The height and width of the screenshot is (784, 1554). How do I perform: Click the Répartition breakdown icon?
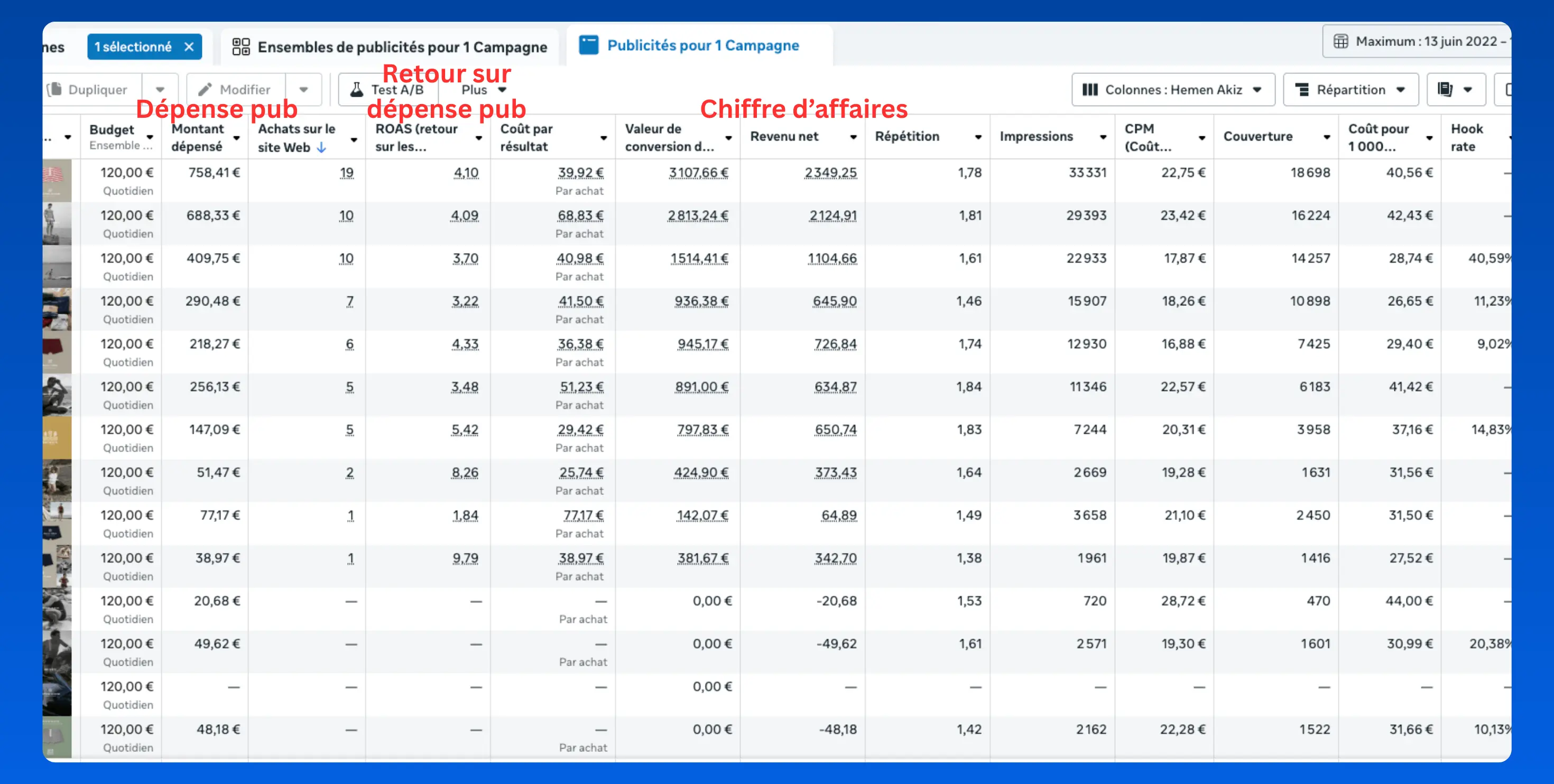[x=1302, y=89]
